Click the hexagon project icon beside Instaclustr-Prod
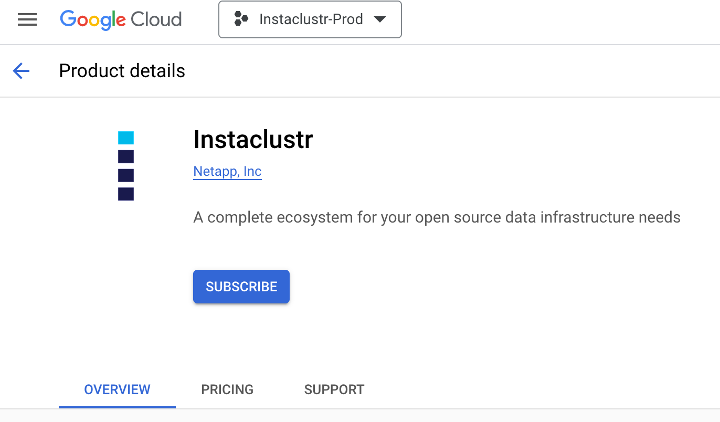Image resolution: width=720 pixels, height=422 pixels. (241, 19)
